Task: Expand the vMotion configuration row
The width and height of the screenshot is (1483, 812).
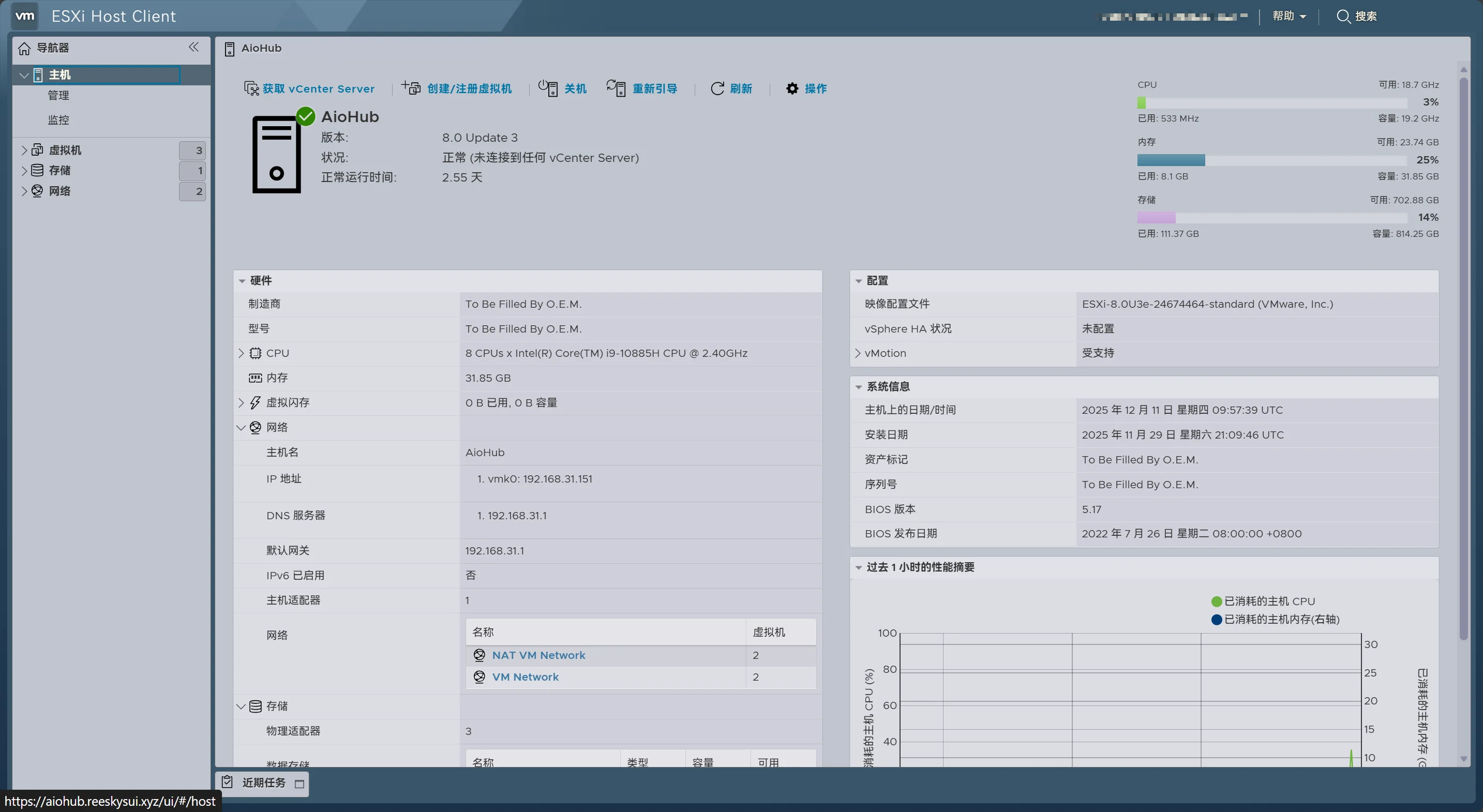Action: (858, 353)
